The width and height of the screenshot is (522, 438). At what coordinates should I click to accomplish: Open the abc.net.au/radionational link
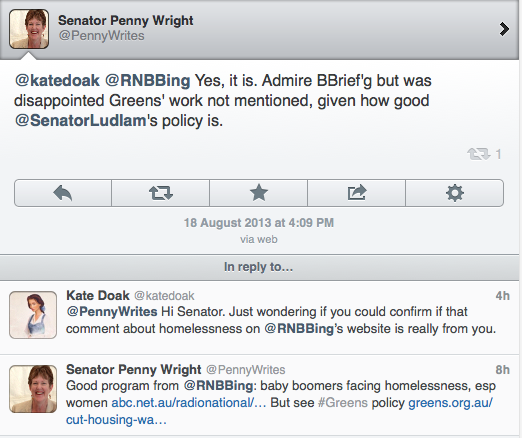188,403
